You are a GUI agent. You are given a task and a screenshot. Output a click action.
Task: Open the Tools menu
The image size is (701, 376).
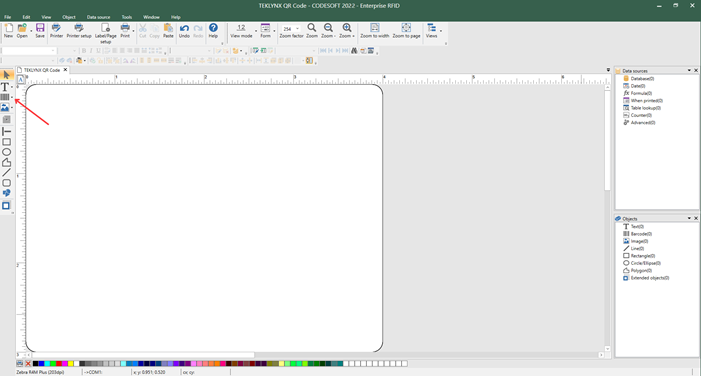[127, 17]
